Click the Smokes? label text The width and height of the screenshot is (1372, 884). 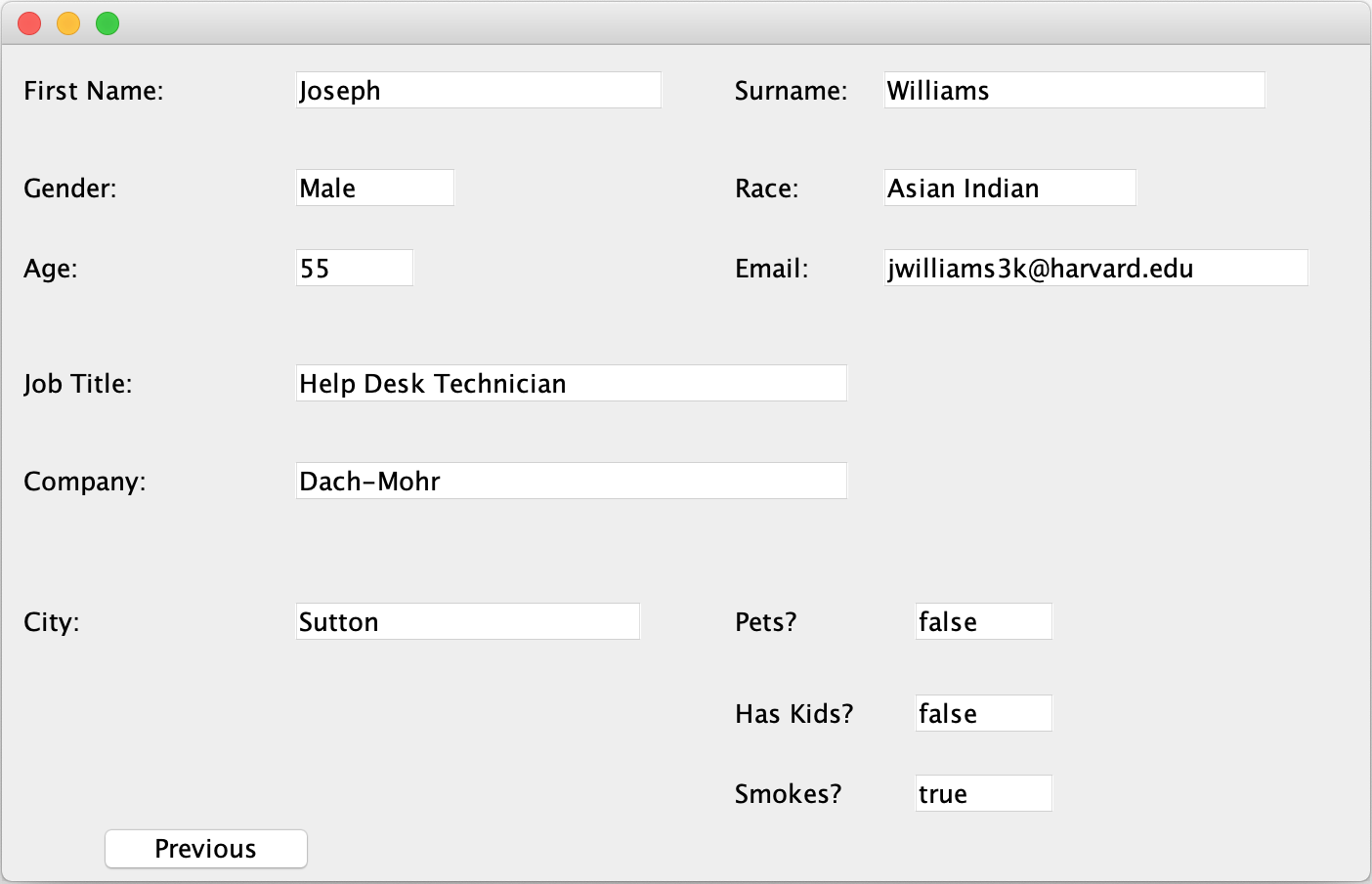pos(787,793)
